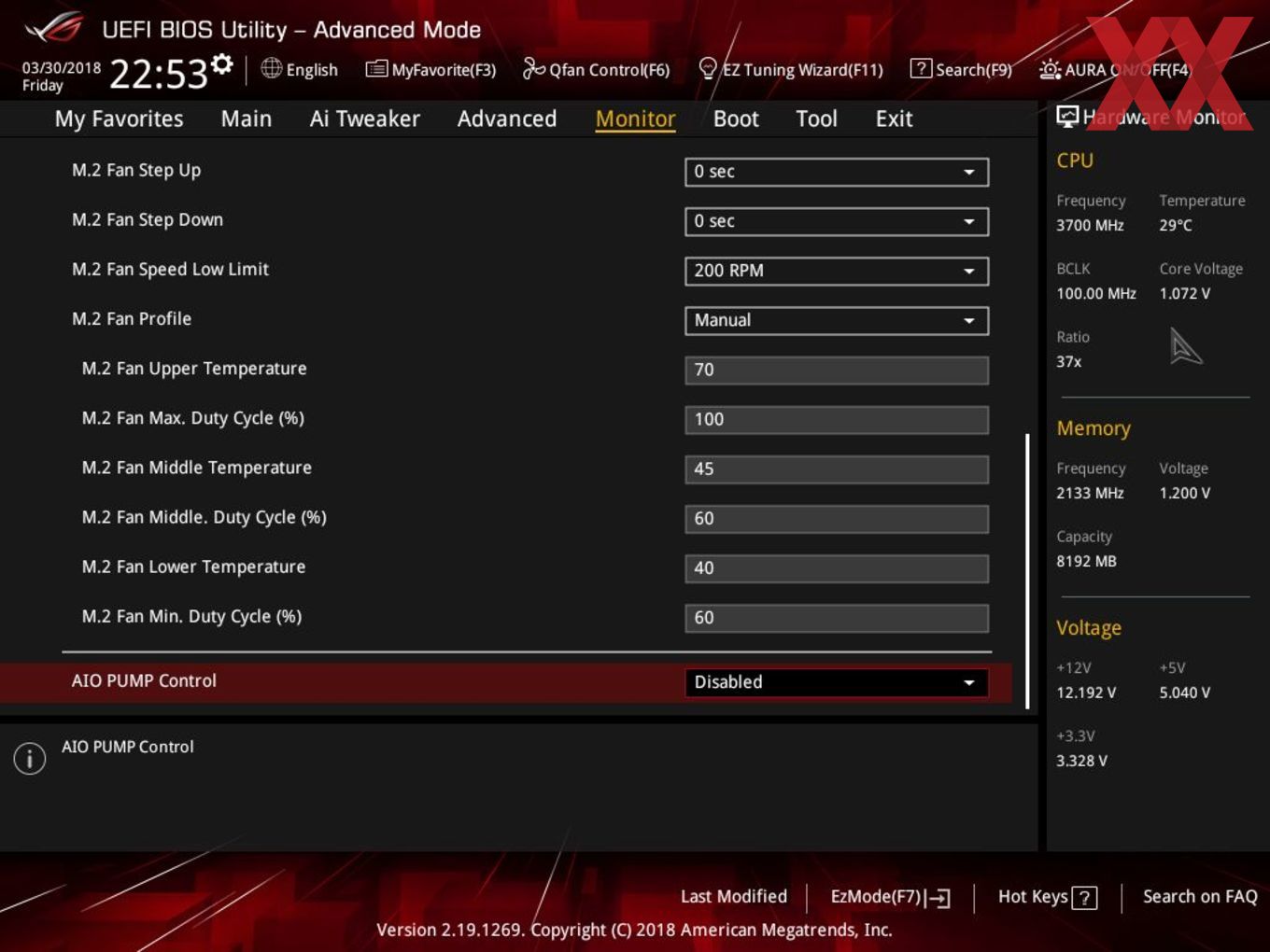
Task: Click the BCLK 100.00 MHz value
Action: tap(1096, 293)
